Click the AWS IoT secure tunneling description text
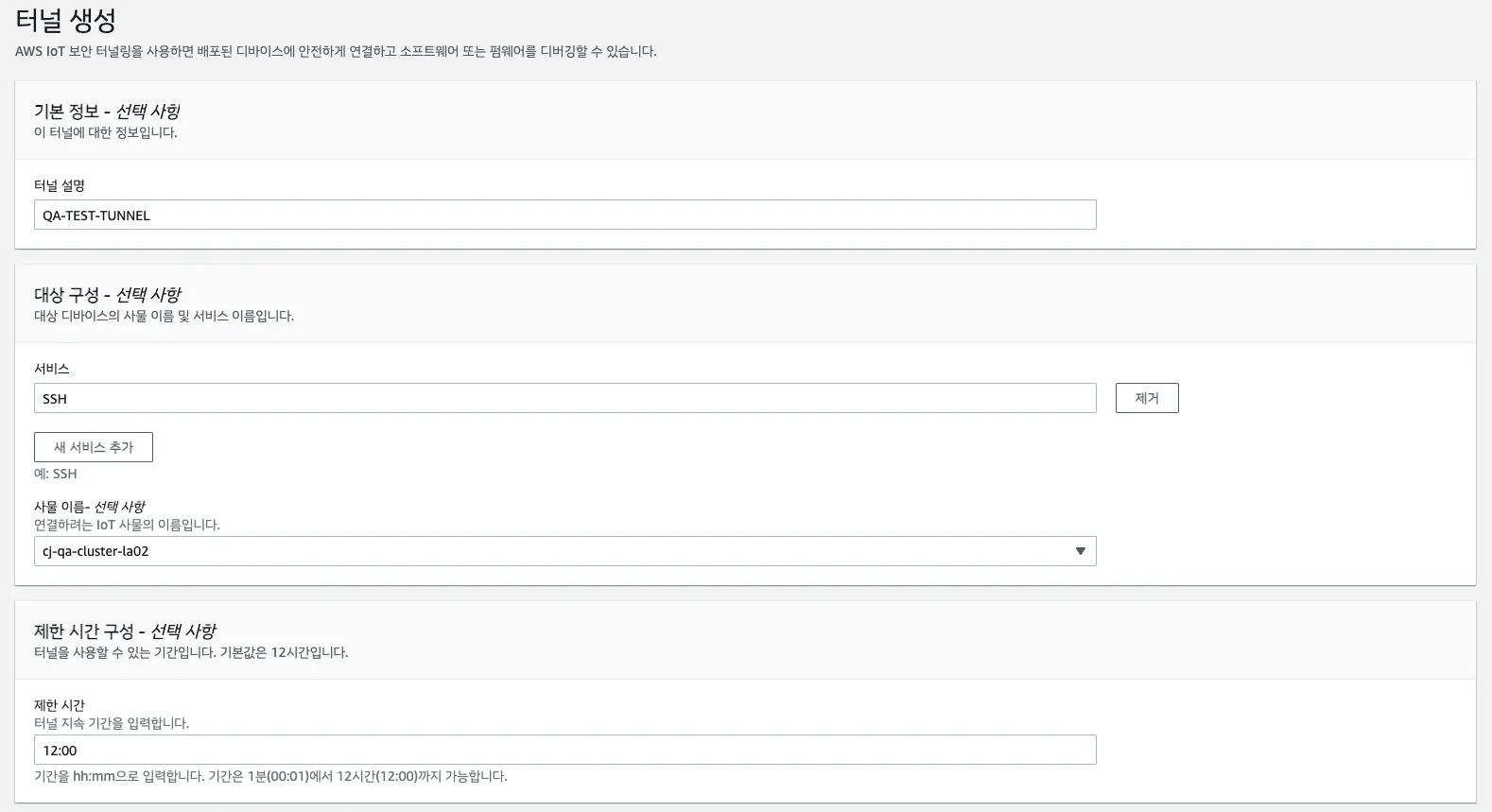The image size is (1492, 812). [x=336, y=51]
